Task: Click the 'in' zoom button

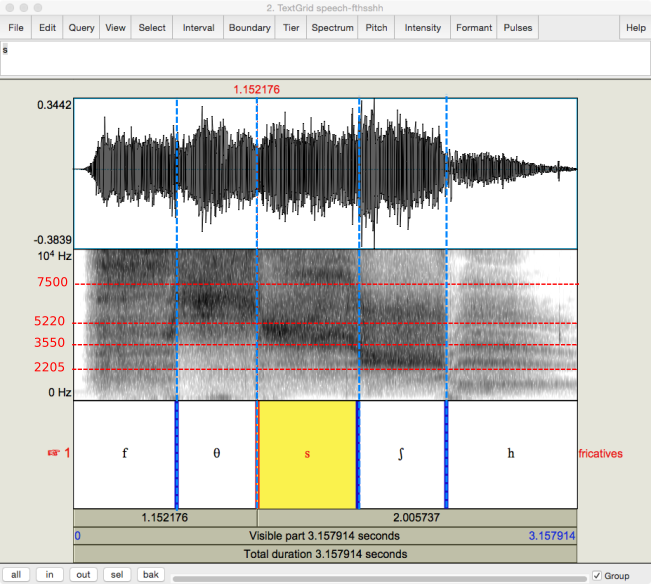Action: coord(49,574)
